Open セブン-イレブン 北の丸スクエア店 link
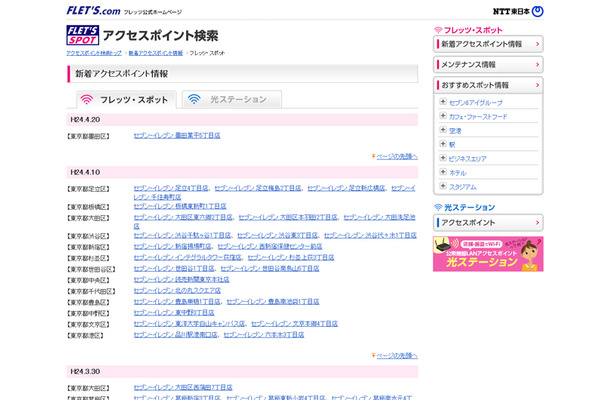Viewport: 610px width, 400px height. pyautogui.click(x=177, y=291)
